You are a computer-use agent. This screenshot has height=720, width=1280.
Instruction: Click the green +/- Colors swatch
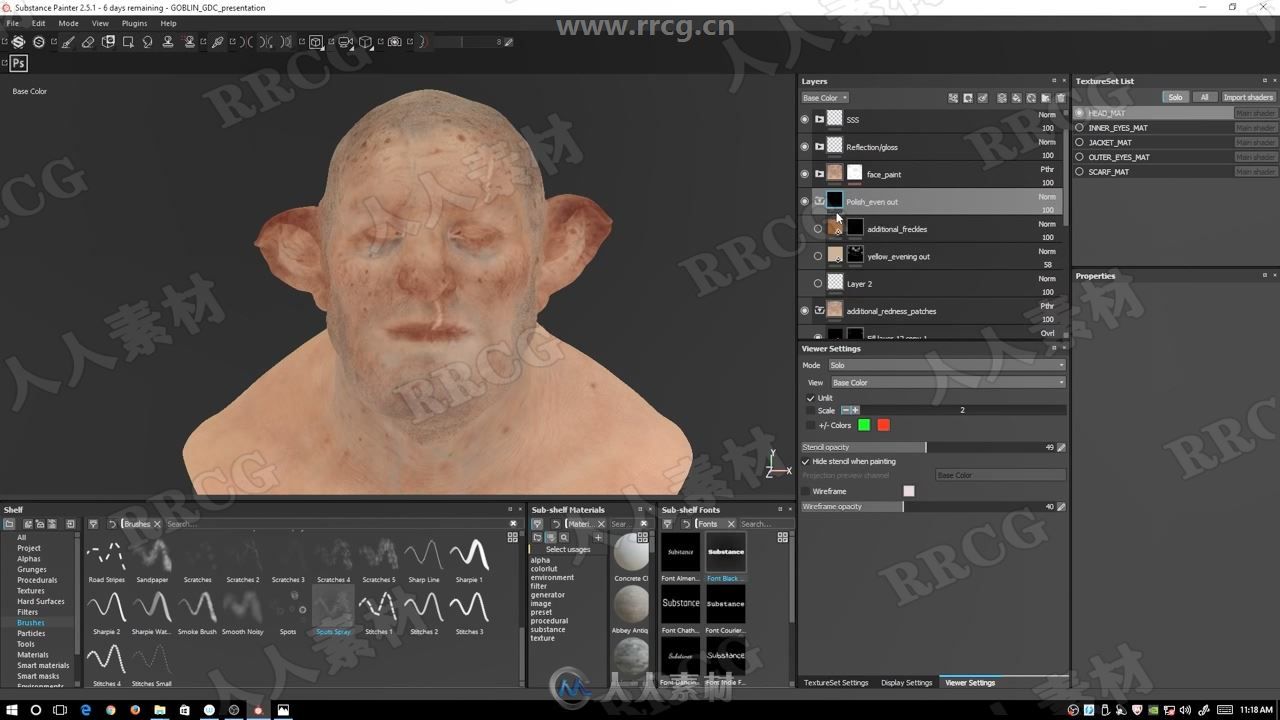pos(864,425)
